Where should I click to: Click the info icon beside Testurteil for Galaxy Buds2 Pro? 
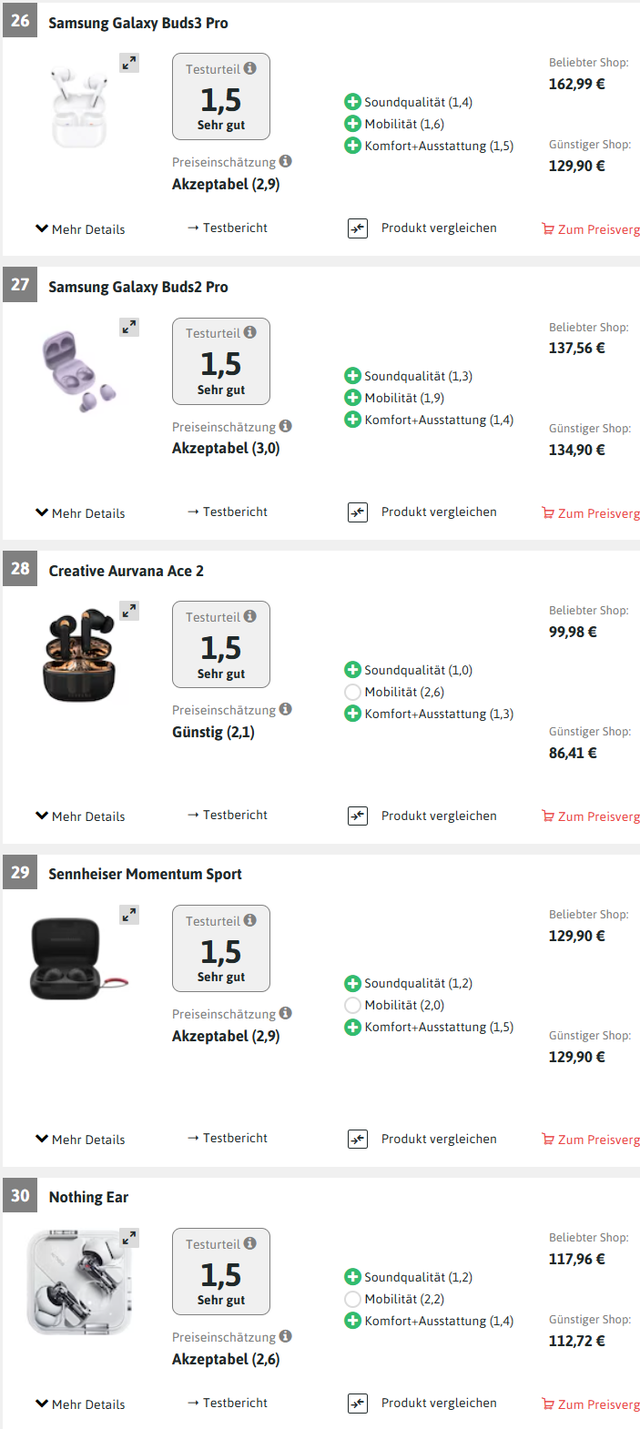tap(250, 333)
